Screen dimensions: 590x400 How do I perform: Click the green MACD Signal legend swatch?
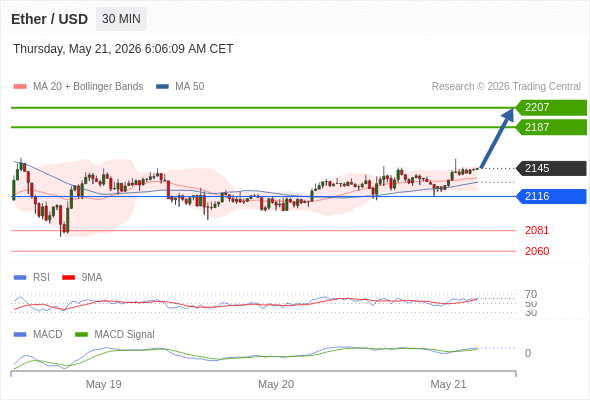(x=81, y=335)
